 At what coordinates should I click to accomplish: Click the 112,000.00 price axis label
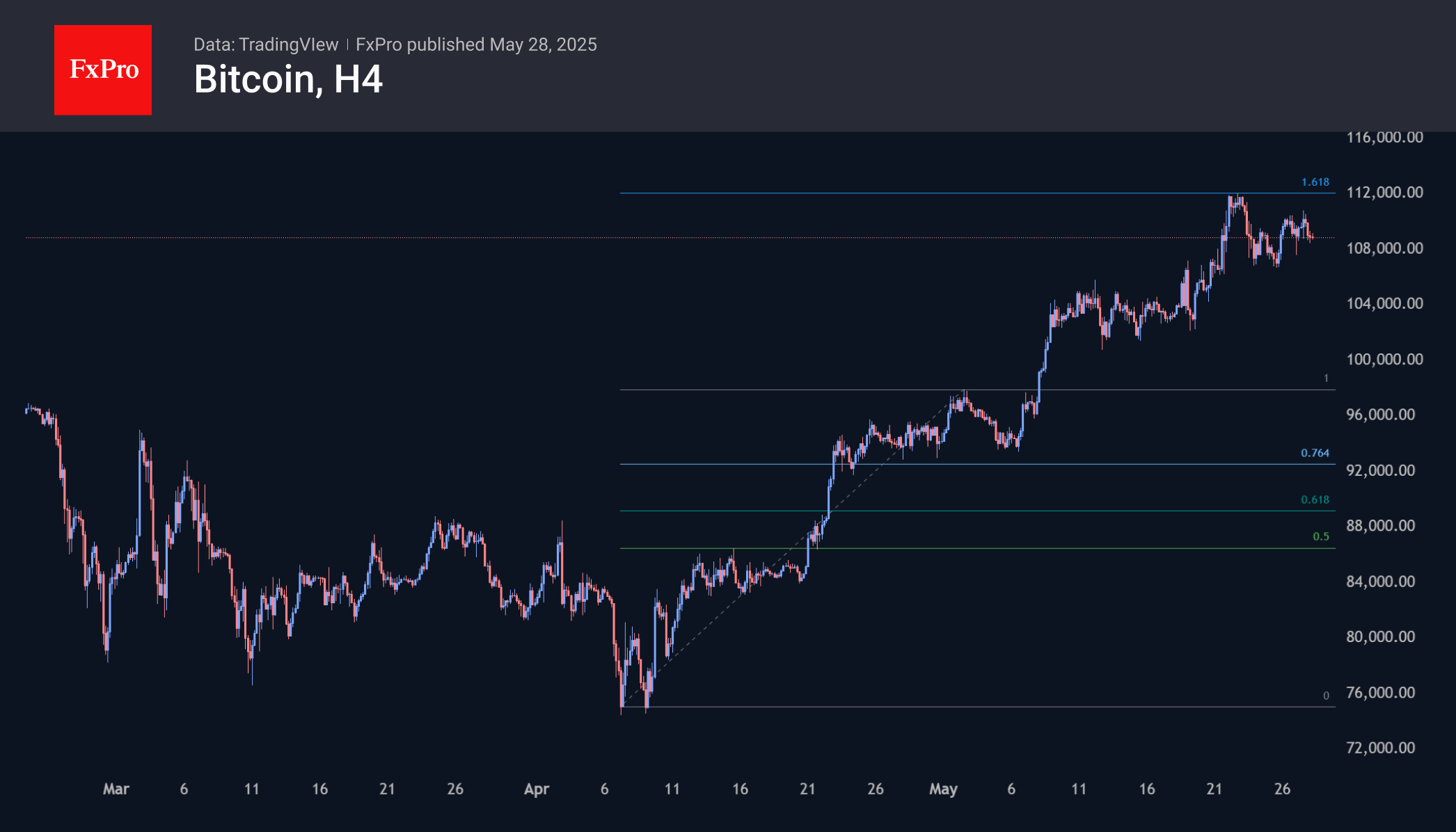[x=1384, y=193]
